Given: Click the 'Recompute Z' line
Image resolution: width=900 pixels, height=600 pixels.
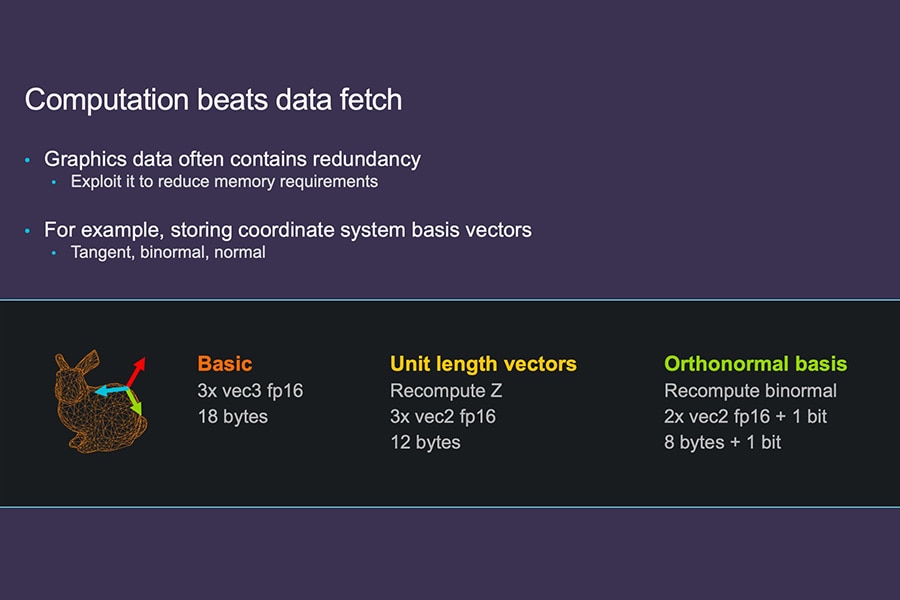Looking at the screenshot, I should [446, 391].
